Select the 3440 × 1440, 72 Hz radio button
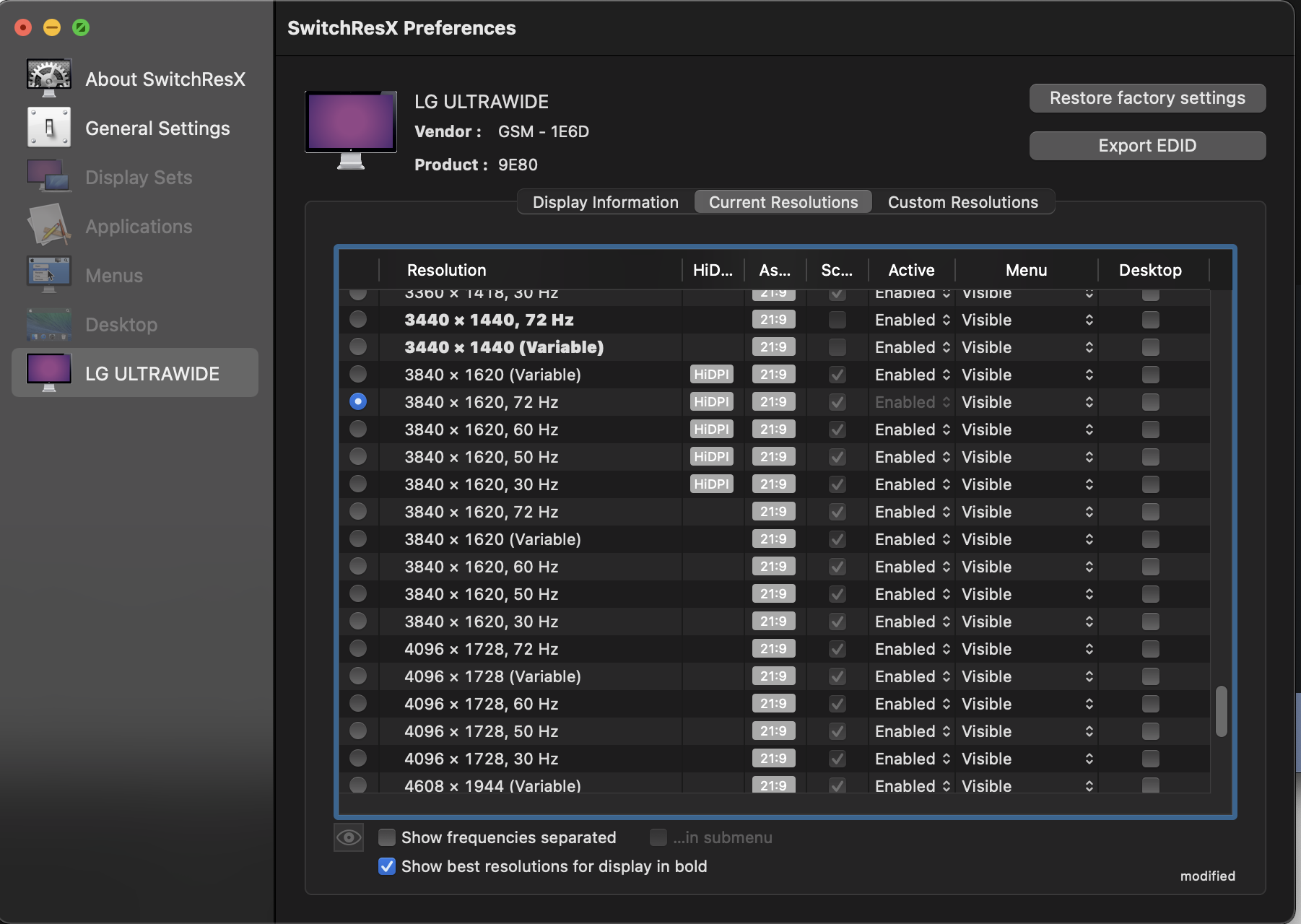Viewport: 1301px width, 924px height. point(358,319)
